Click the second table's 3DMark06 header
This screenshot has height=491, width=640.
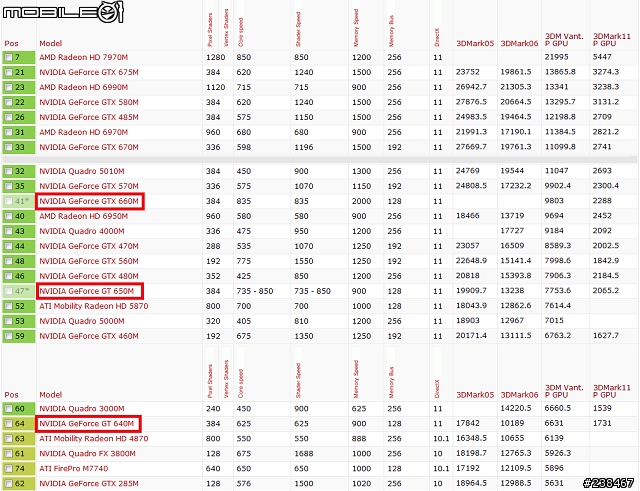pyautogui.click(x=519, y=395)
